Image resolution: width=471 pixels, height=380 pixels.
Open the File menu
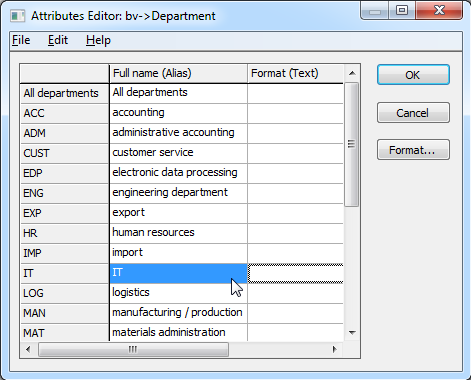click(x=21, y=40)
